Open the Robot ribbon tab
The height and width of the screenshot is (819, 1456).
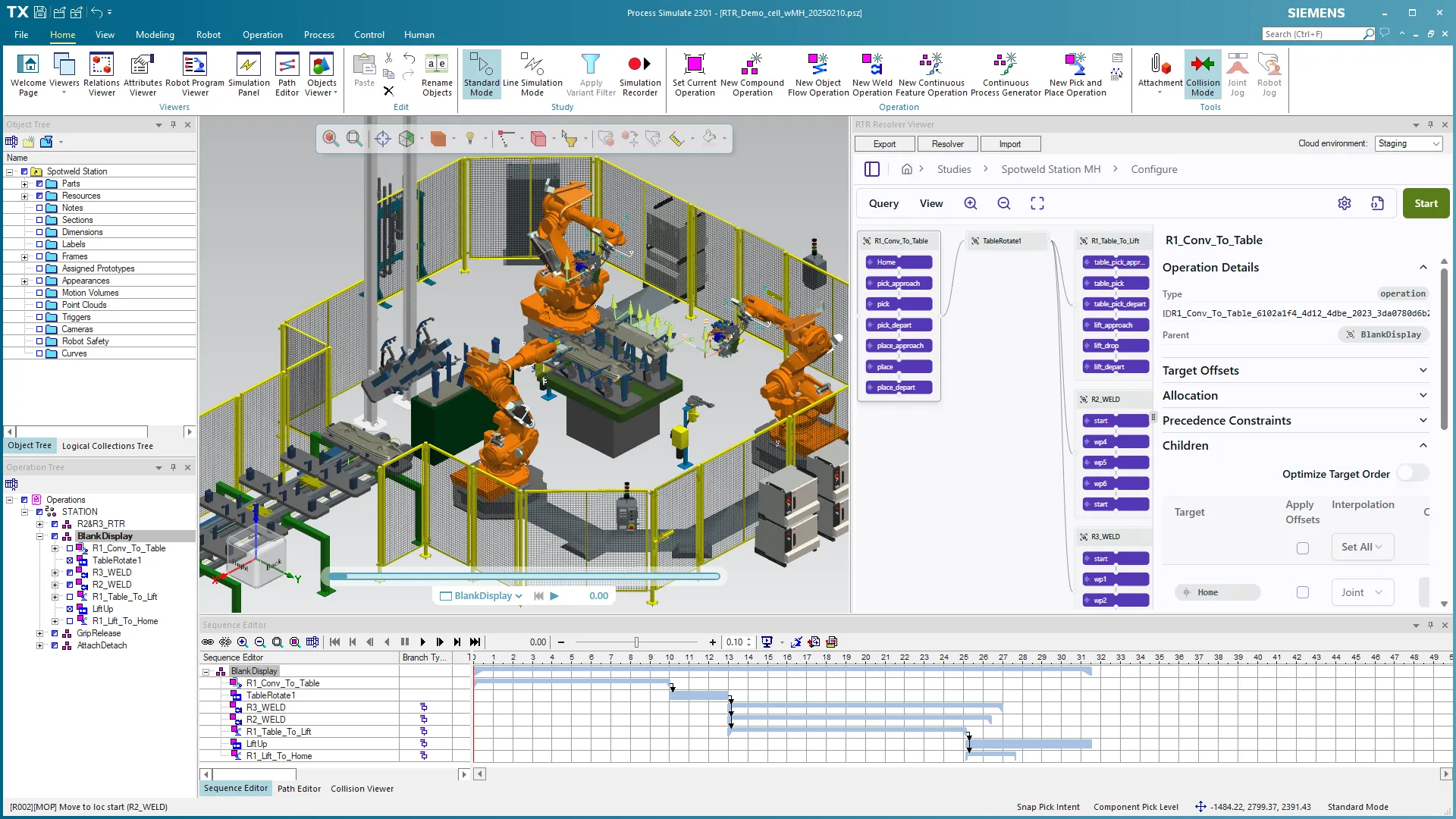point(208,34)
